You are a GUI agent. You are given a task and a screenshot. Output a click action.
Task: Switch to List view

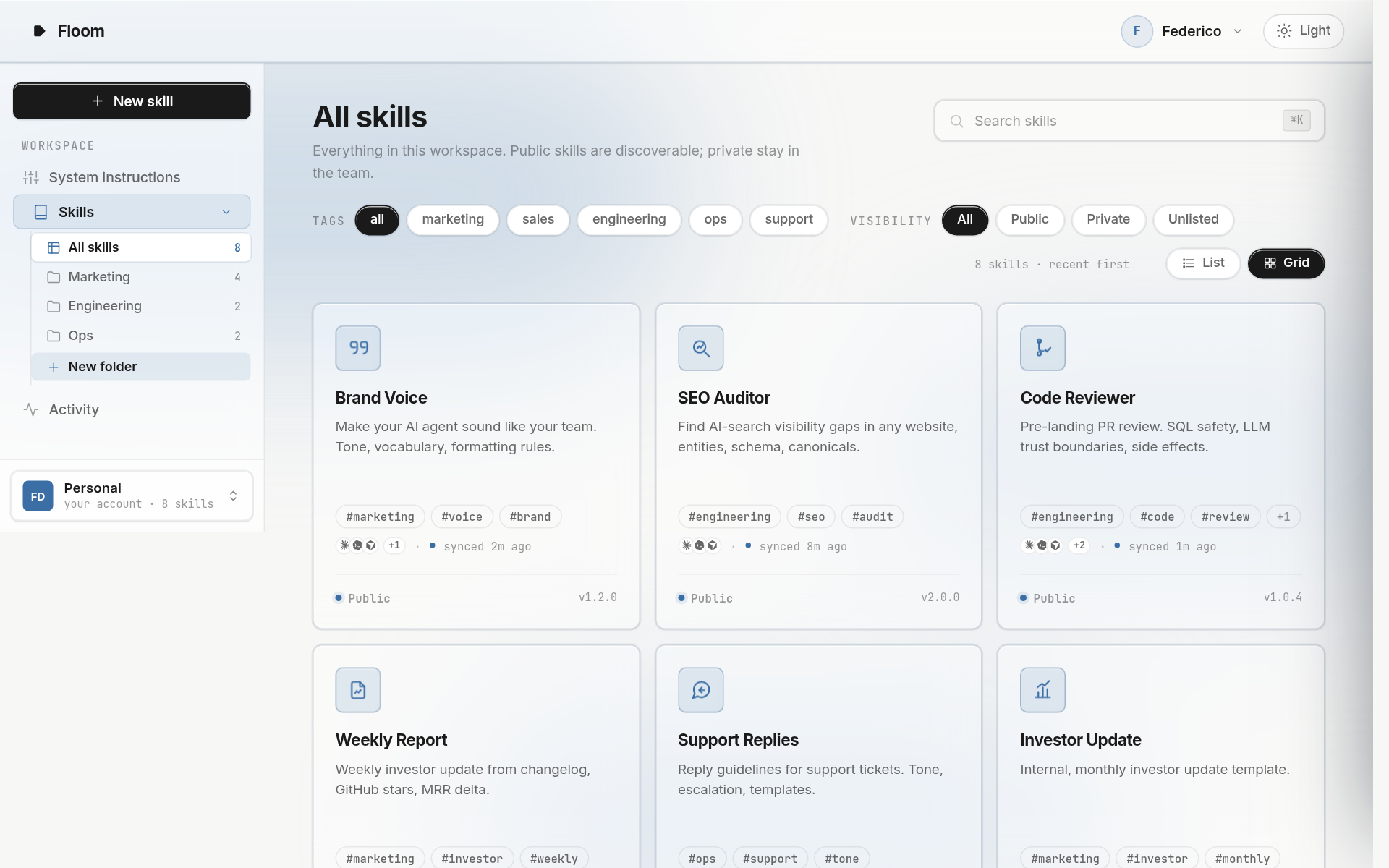1203,263
